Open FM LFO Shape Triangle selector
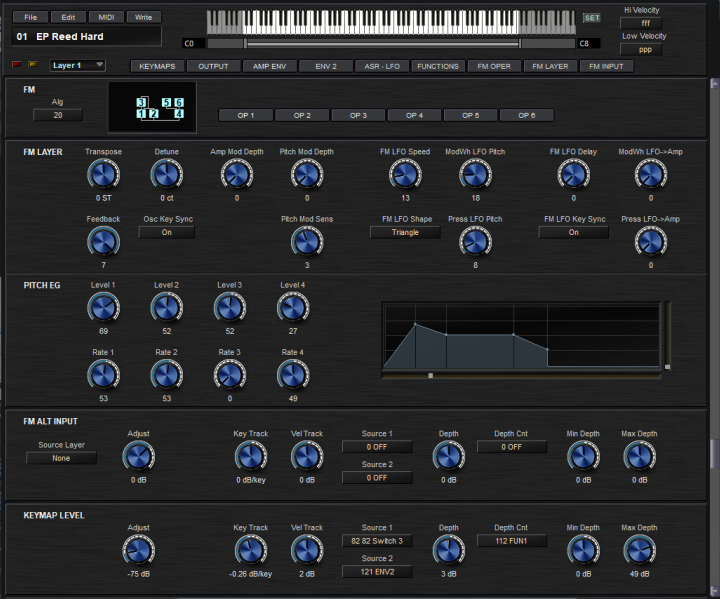 (405, 232)
